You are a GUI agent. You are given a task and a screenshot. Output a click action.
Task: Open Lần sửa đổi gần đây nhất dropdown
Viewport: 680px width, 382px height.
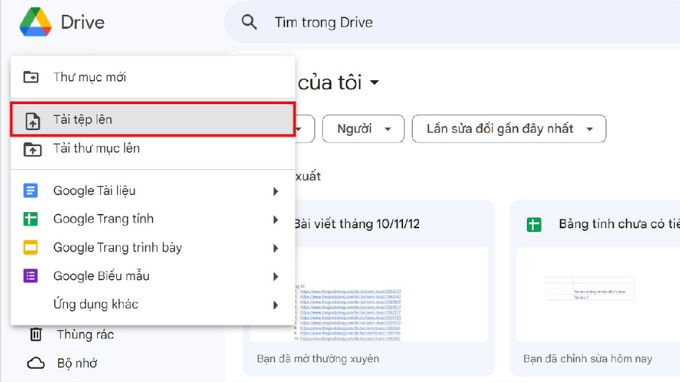pyautogui.click(x=509, y=129)
